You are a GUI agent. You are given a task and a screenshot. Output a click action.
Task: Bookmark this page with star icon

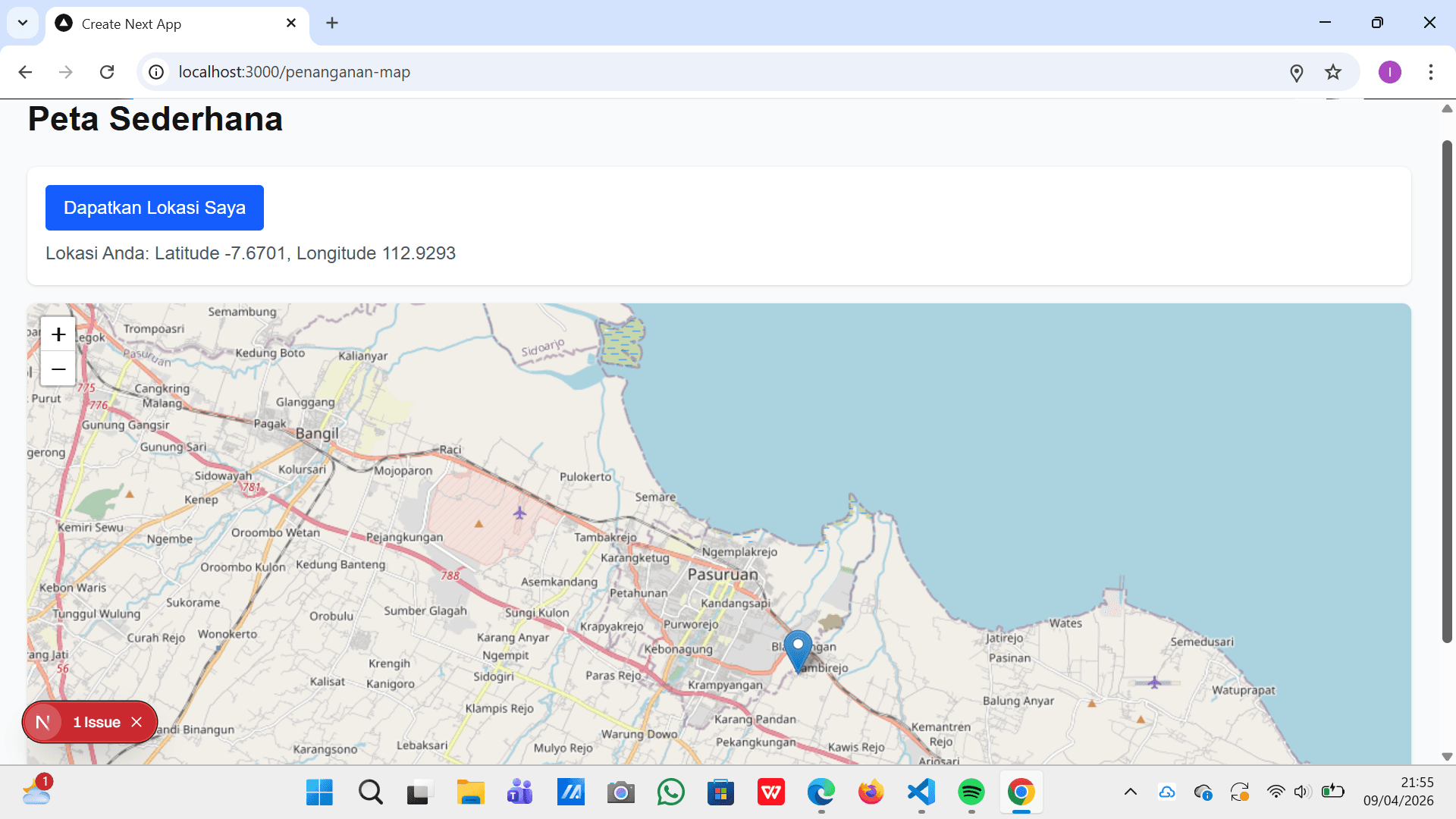click(x=1333, y=72)
